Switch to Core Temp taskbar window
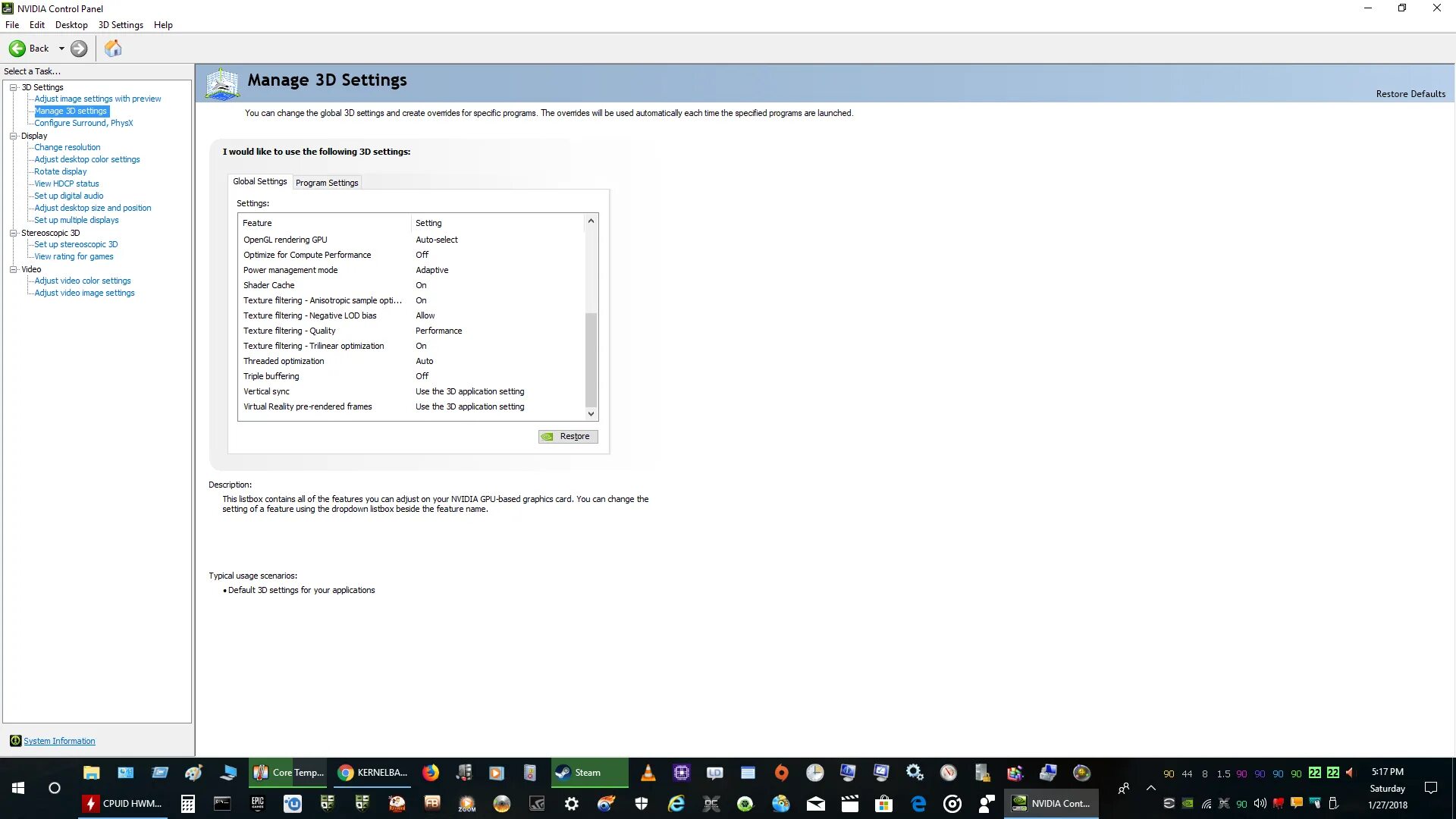The height and width of the screenshot is (819, 1456). [289, 773]
